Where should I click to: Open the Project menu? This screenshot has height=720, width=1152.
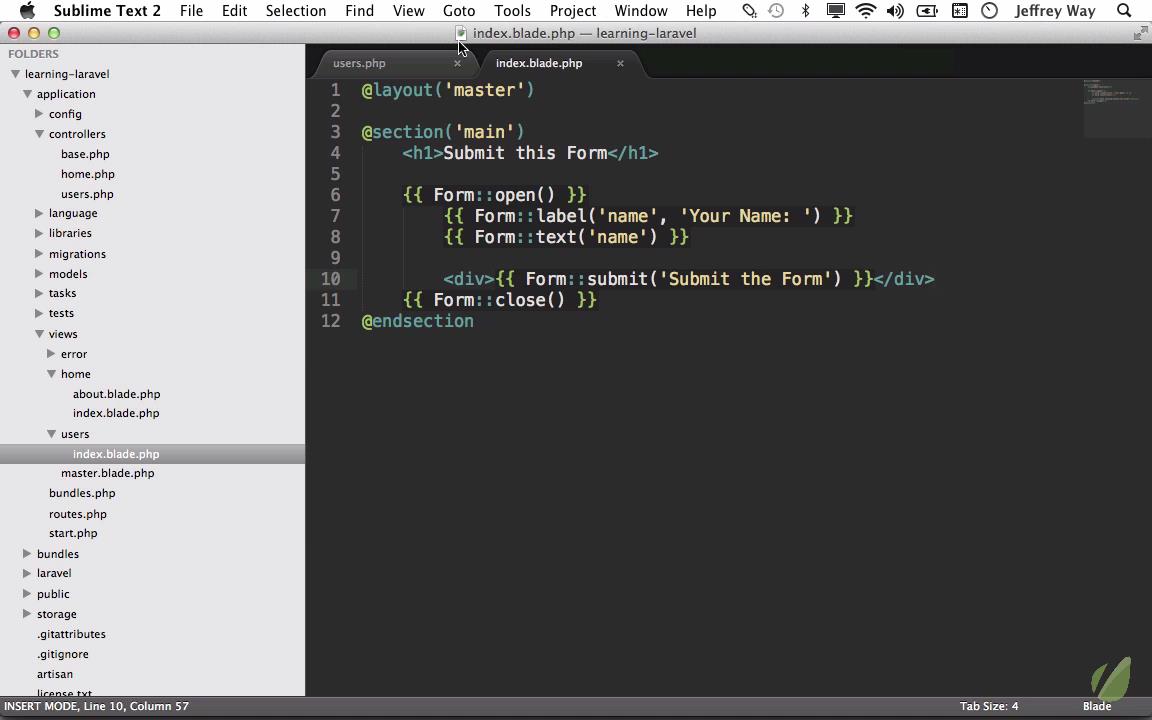(x=572, y=10)
